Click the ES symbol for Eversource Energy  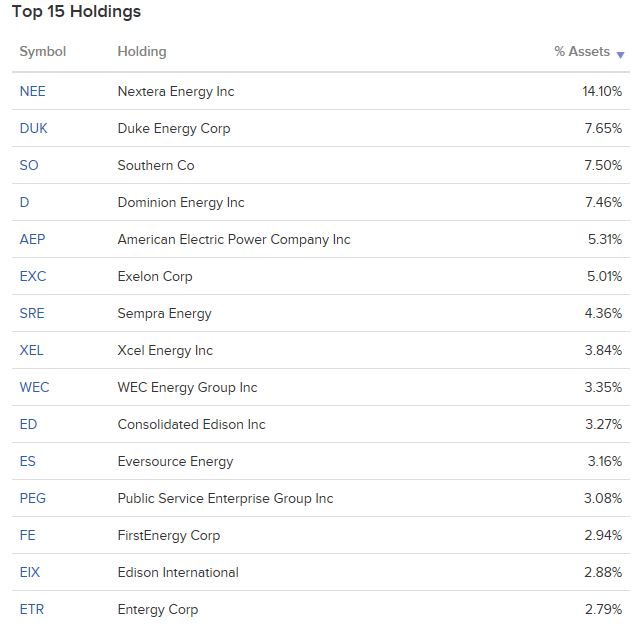click(28, 461)
